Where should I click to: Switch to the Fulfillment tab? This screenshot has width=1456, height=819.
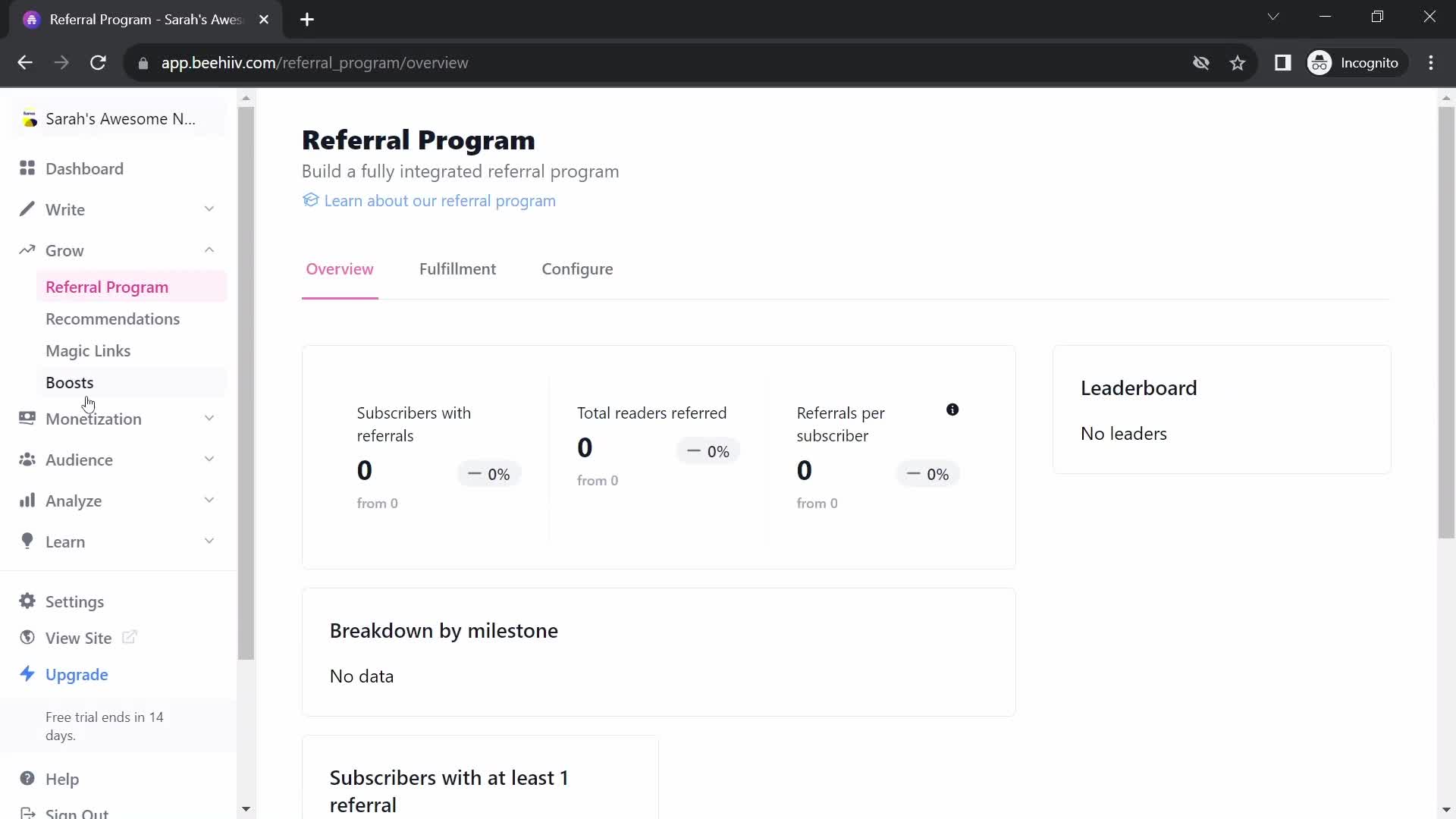pyautogui.click(x=458, y=268)
